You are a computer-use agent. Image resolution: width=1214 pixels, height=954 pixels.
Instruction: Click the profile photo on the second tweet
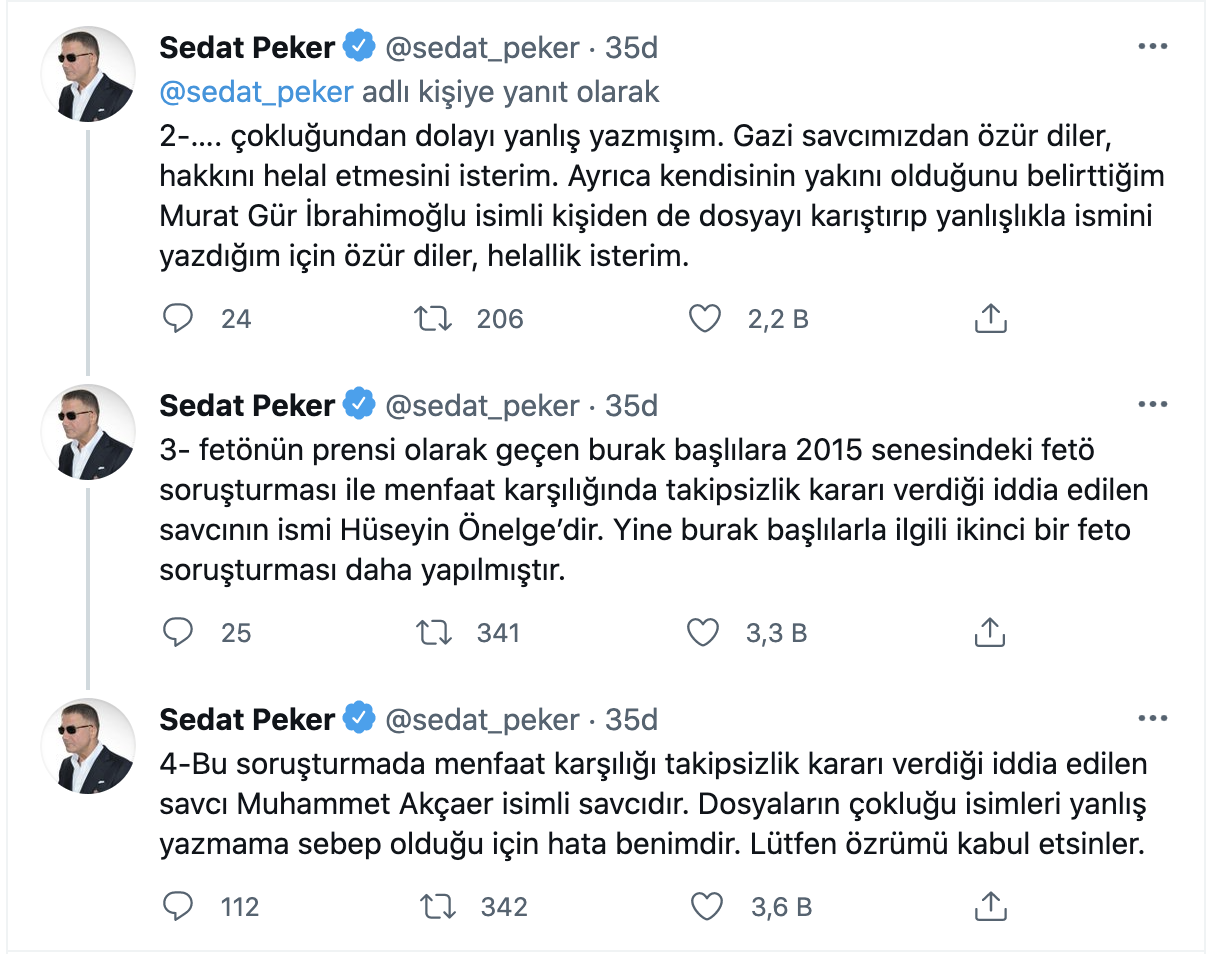(88, 431)
